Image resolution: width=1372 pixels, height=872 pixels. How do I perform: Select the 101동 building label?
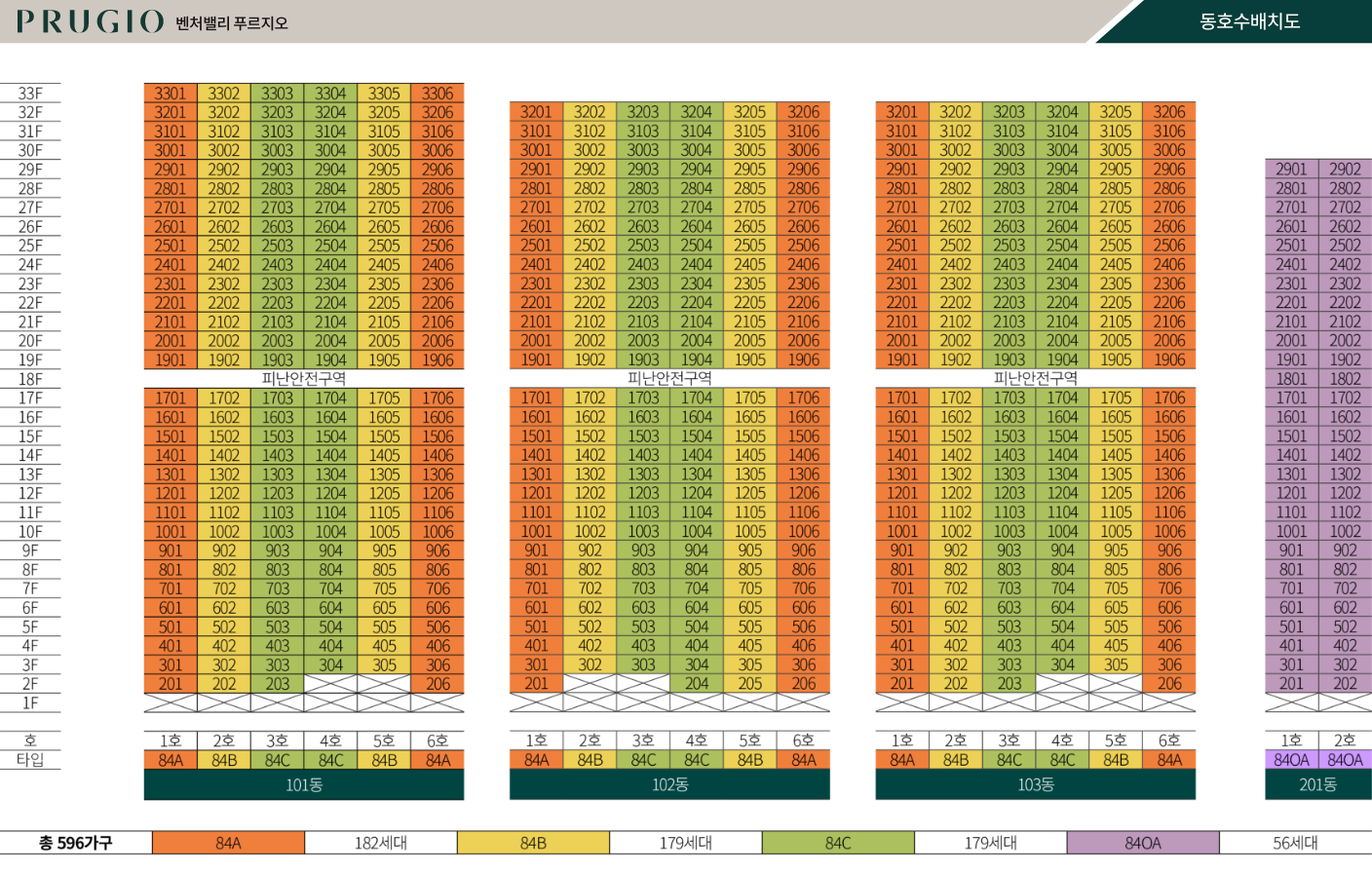[x=304, y=785]
